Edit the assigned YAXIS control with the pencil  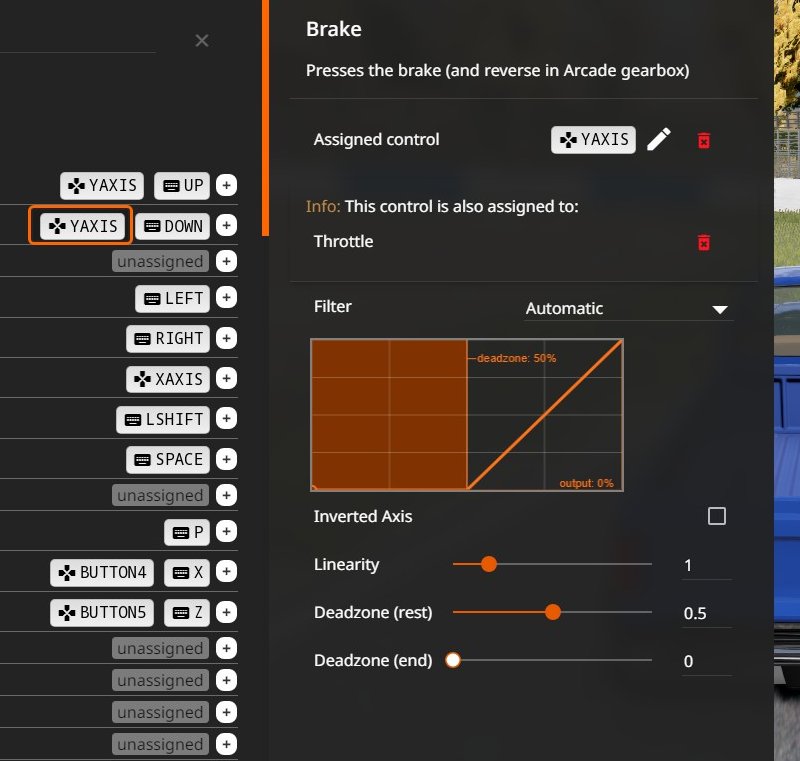coord(658,139)
